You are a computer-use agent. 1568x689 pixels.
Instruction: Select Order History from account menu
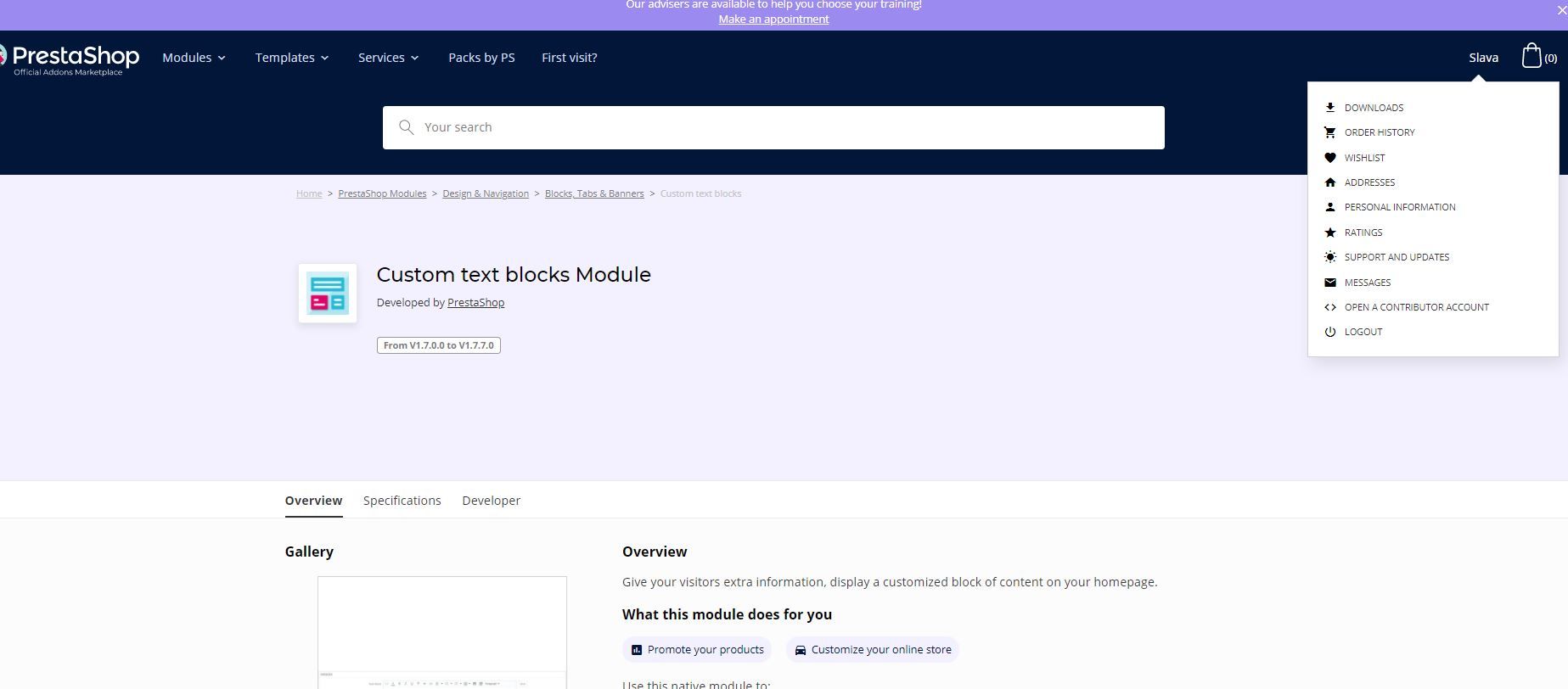1380,132
